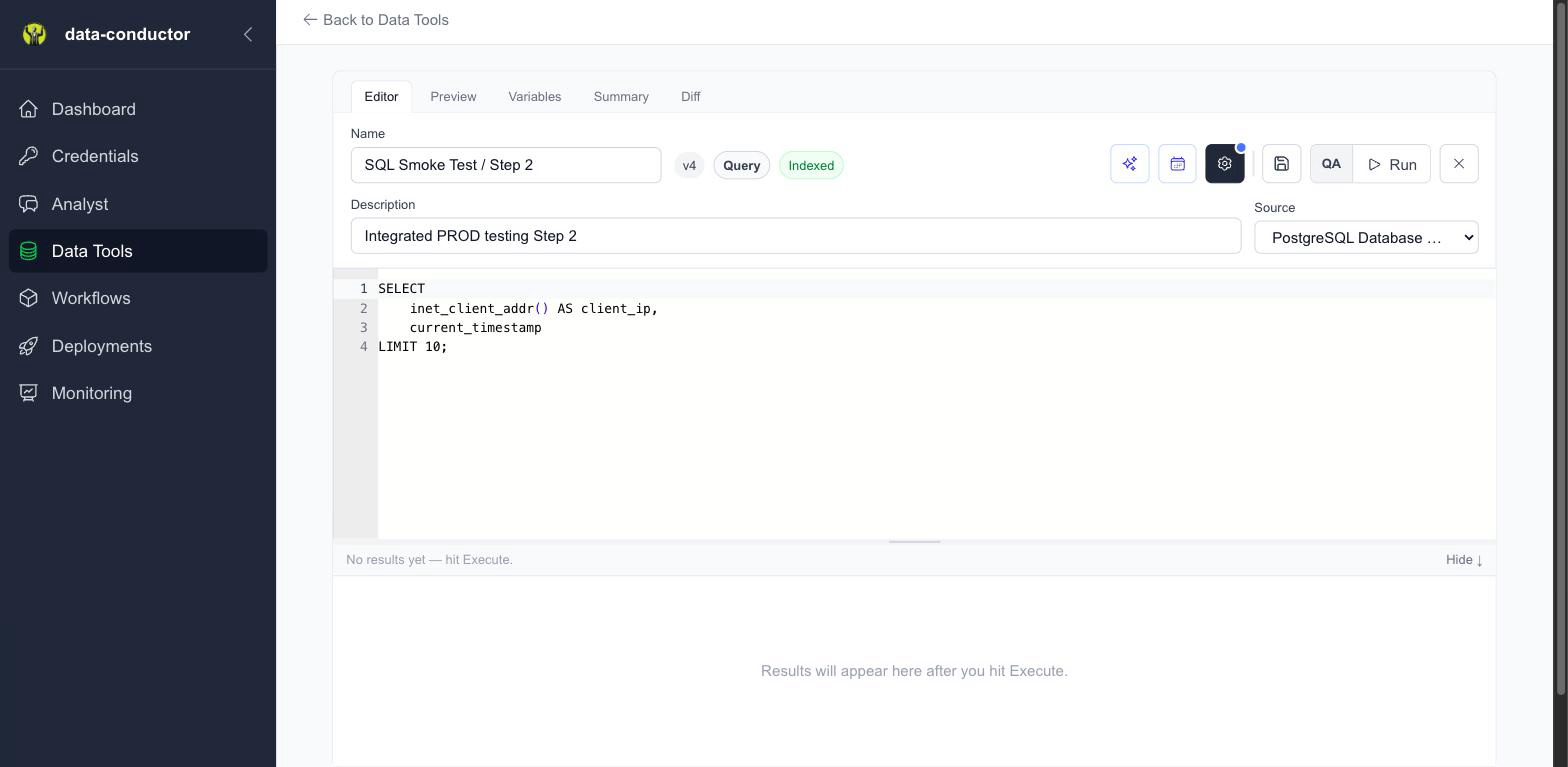Image resolution: width=1568 pixels, height=767 pixels.
Task: Open the settings gear button
Action: 1225,164
